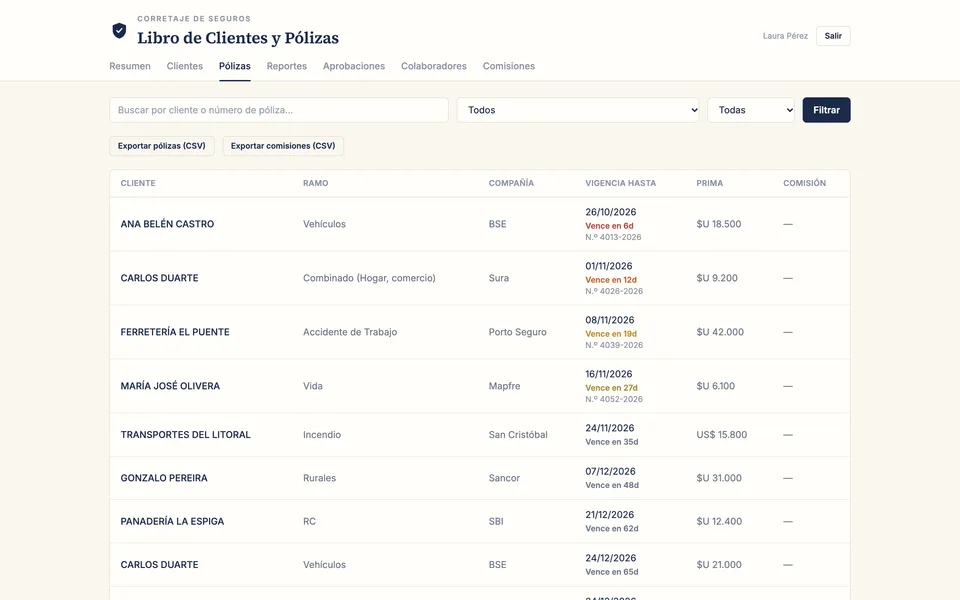Open the Aprobaciones tab

354,66
